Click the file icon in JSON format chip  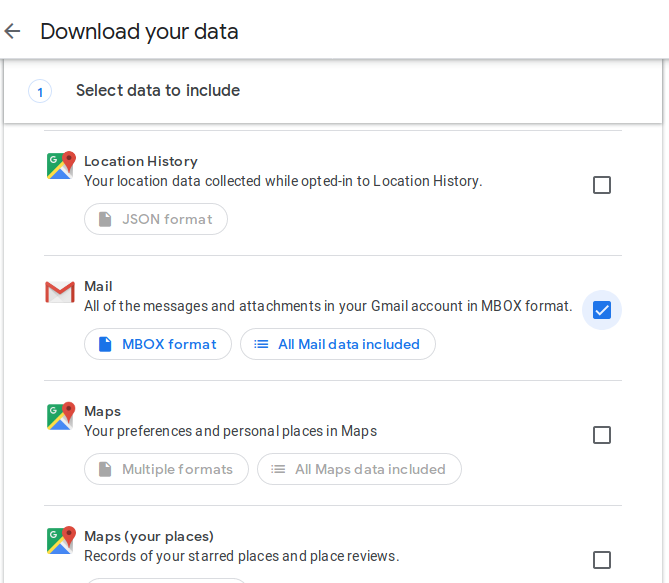click(x=105, y=219)
